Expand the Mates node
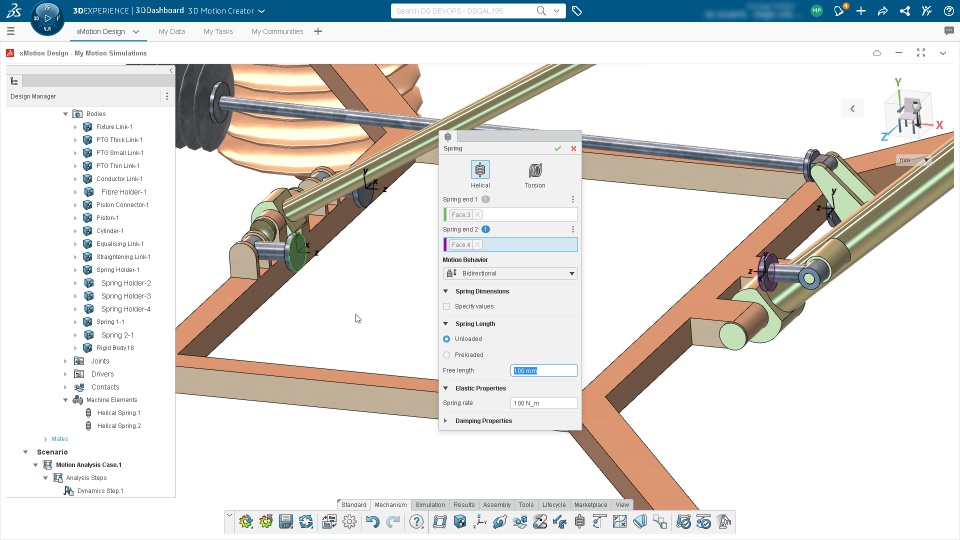 [x=45, y=439]
